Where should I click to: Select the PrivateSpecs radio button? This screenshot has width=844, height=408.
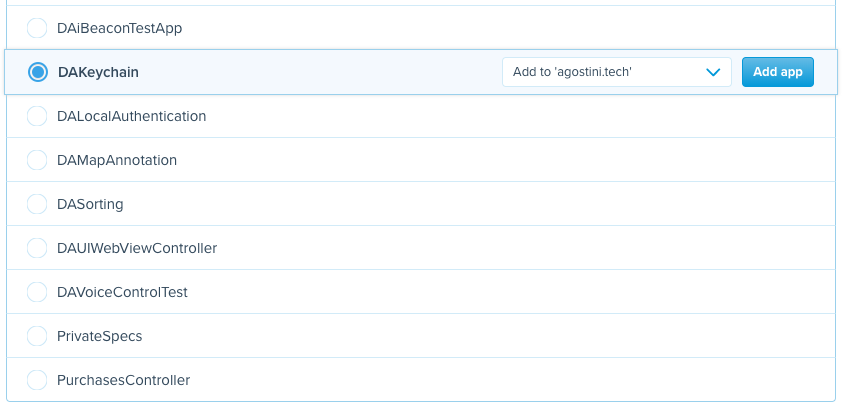37,336
